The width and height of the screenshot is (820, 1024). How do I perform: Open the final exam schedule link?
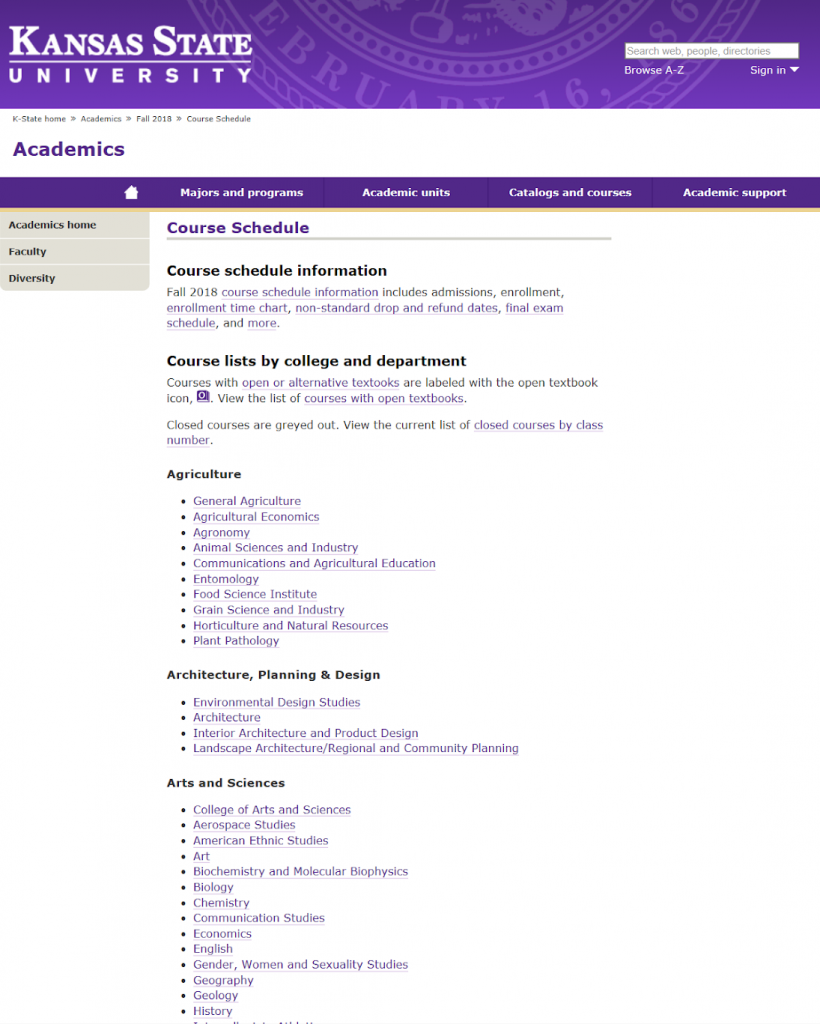pyautogui.click(x=534, y=308)
